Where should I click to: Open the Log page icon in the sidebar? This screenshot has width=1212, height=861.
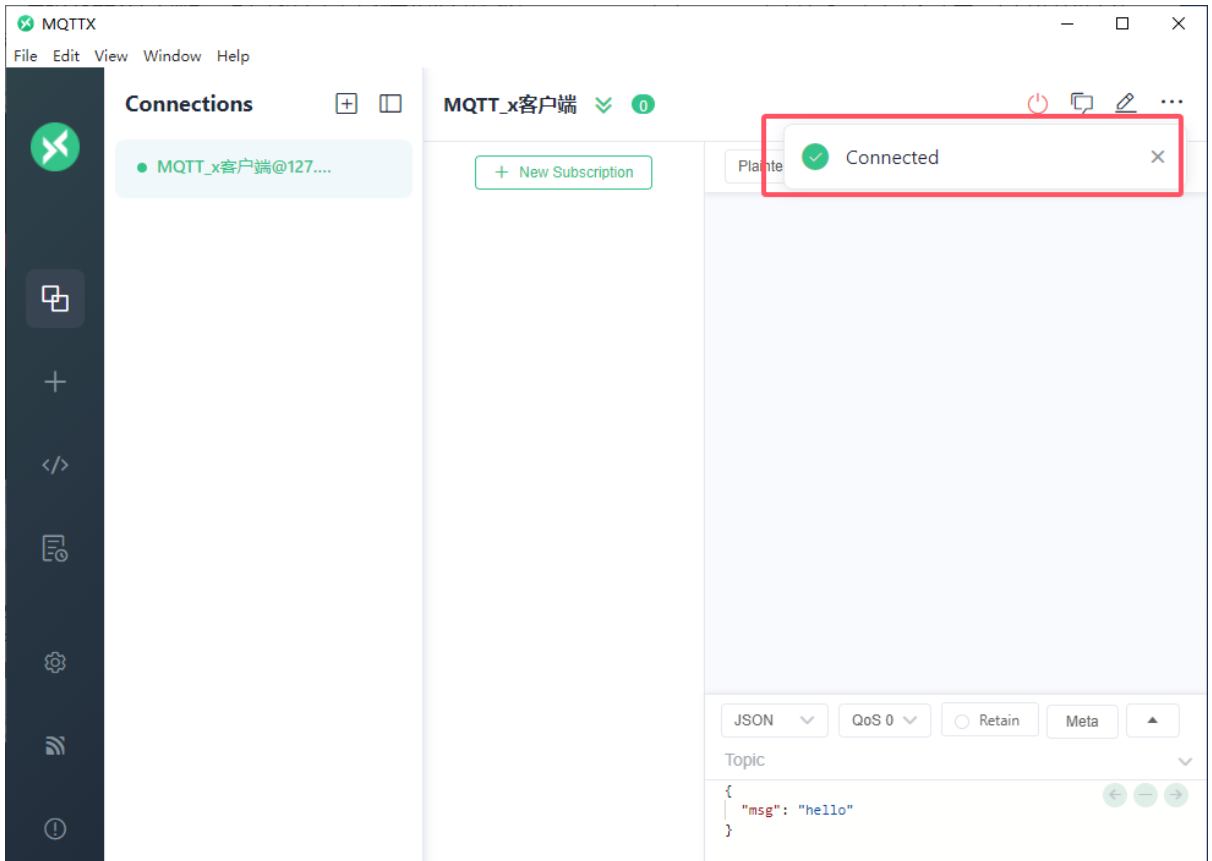coord(55,548)
